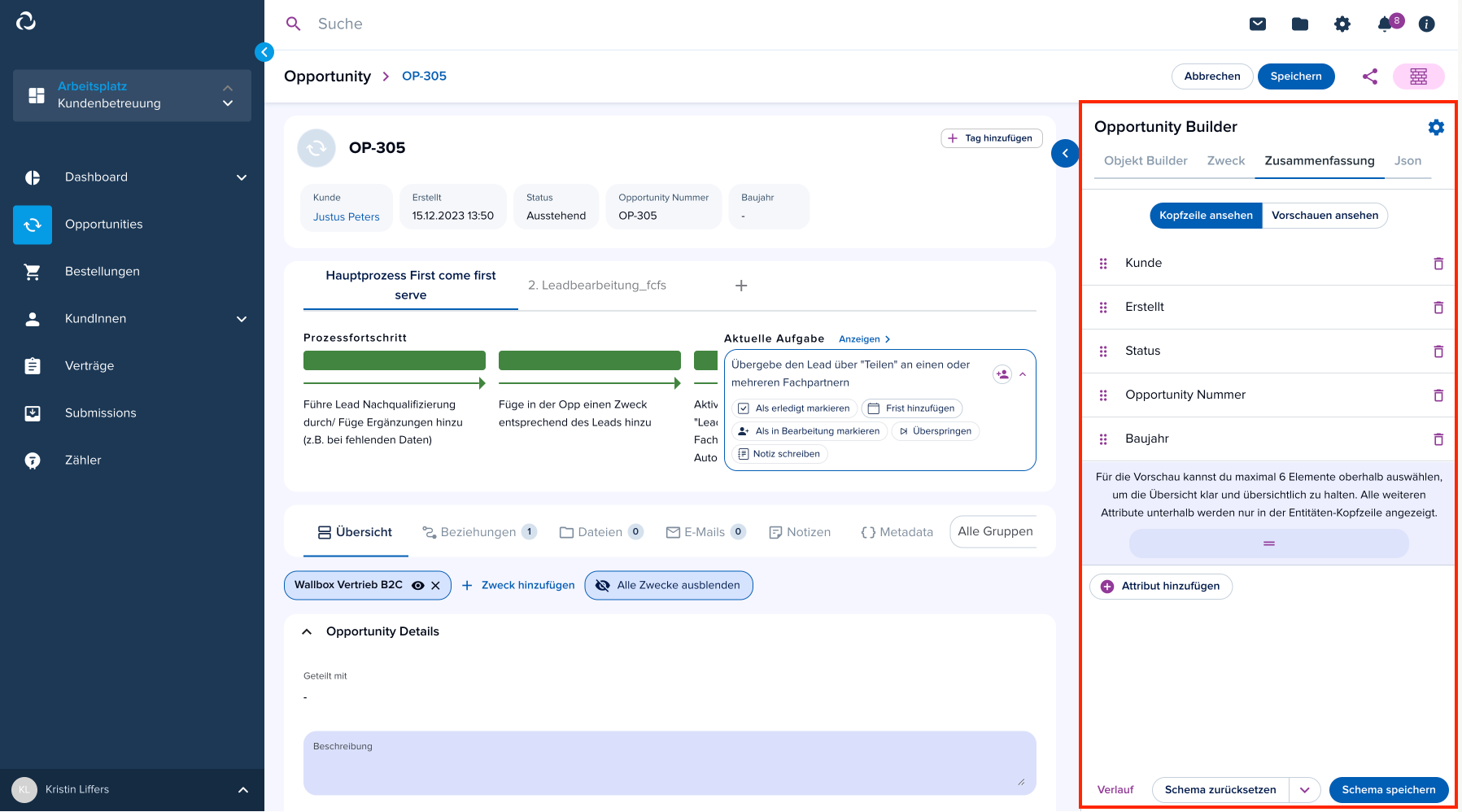The height and width of the screenshot is (812, 1462).
Task: Click the logo in top-left corner
Action: pyautogui.click(x=26, y=21)
